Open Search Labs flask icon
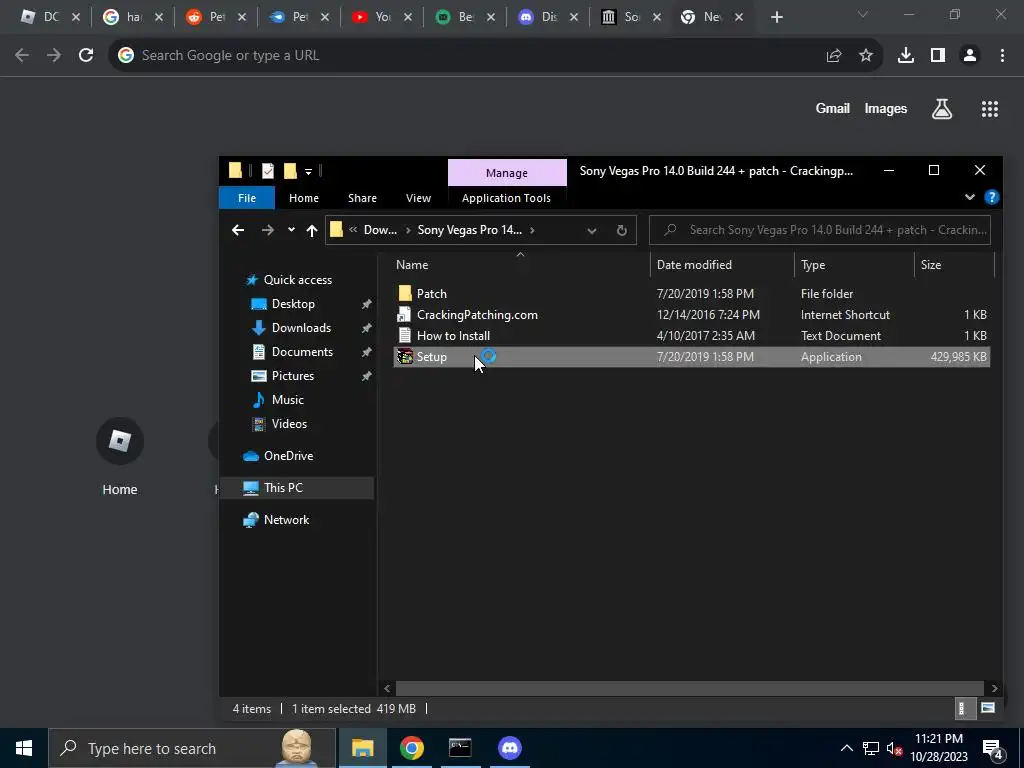Screen dimensions: 1024x768 [x=941, y=108]
